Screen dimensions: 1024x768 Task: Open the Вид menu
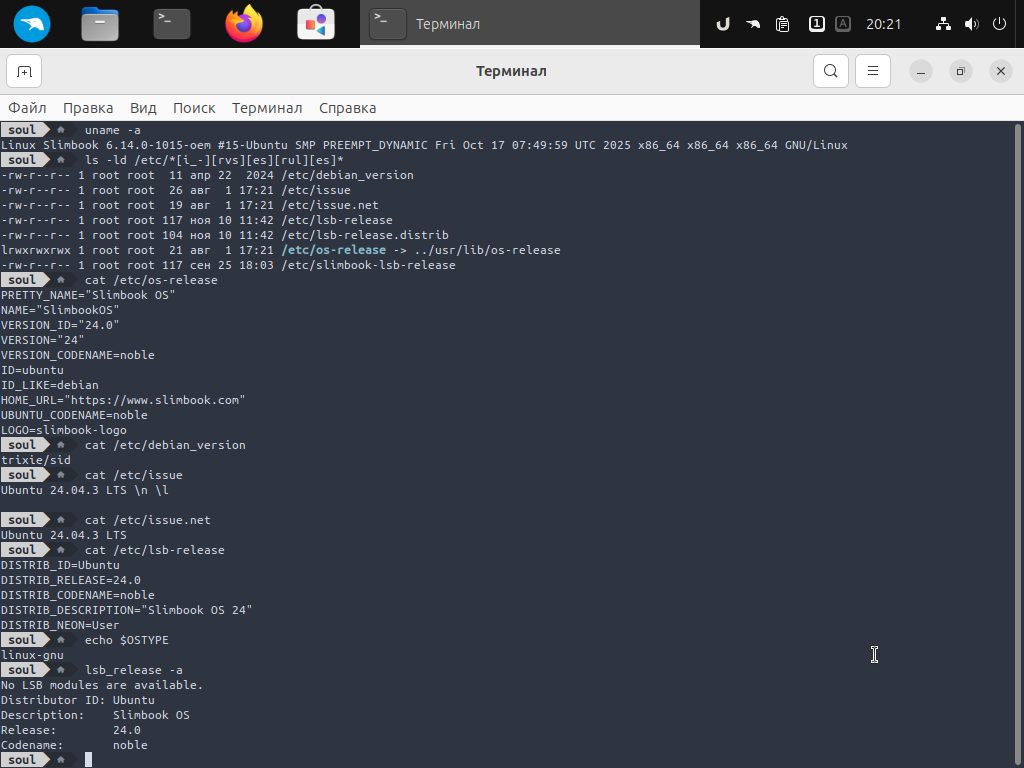[143, 108]
